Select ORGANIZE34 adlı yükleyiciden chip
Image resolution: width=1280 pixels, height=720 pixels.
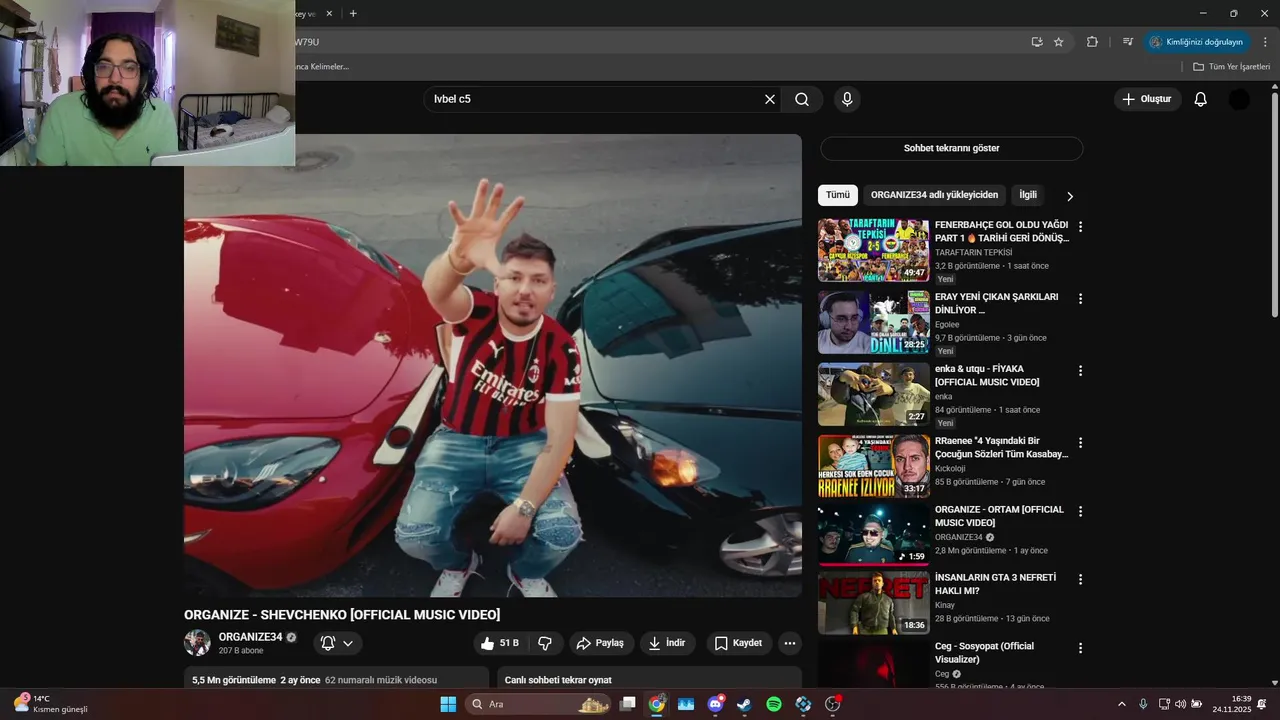coord(934,195)
